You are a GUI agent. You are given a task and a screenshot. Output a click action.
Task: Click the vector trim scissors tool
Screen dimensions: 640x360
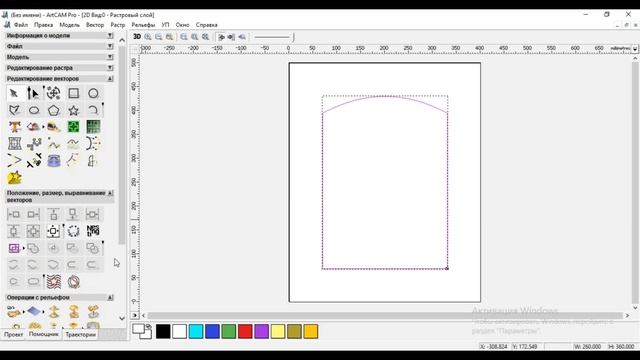[x=34, y=161]
